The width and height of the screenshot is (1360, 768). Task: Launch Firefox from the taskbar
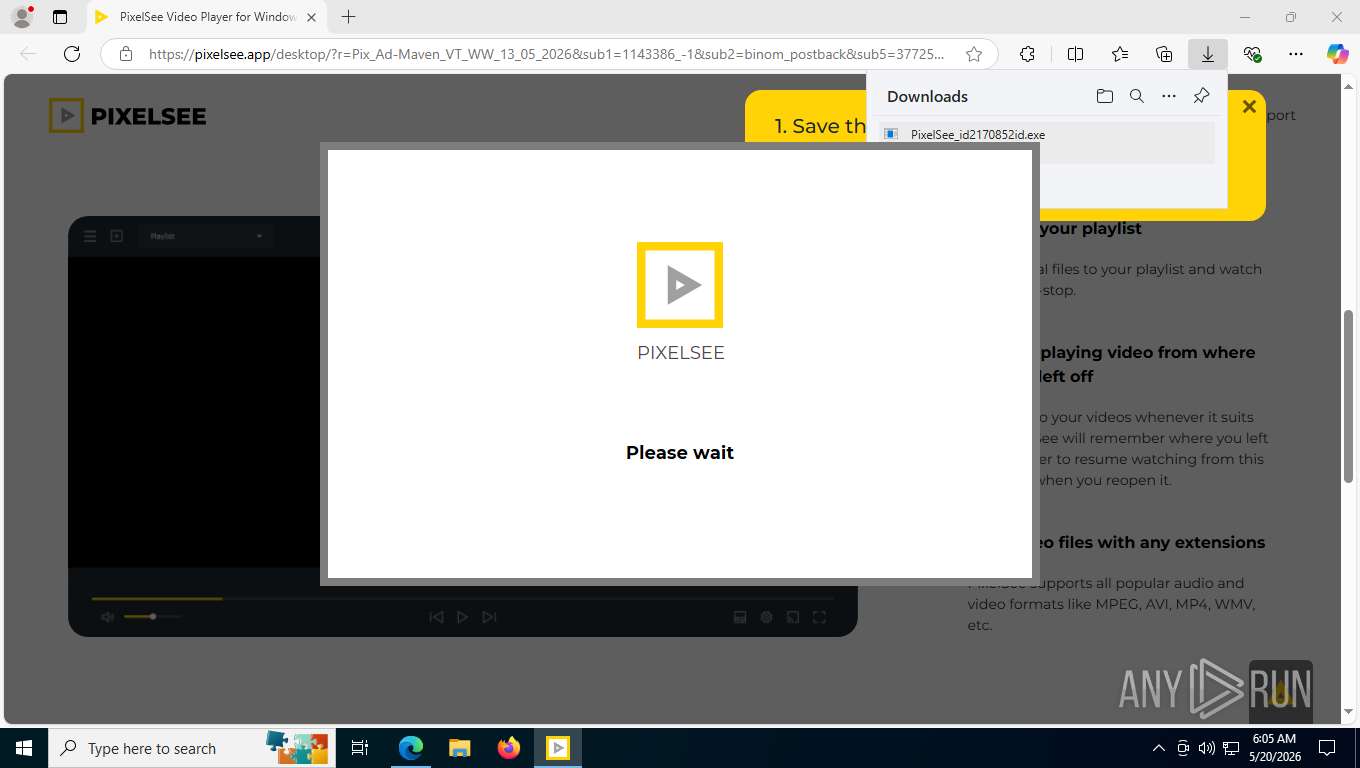(x=509, y=748)
